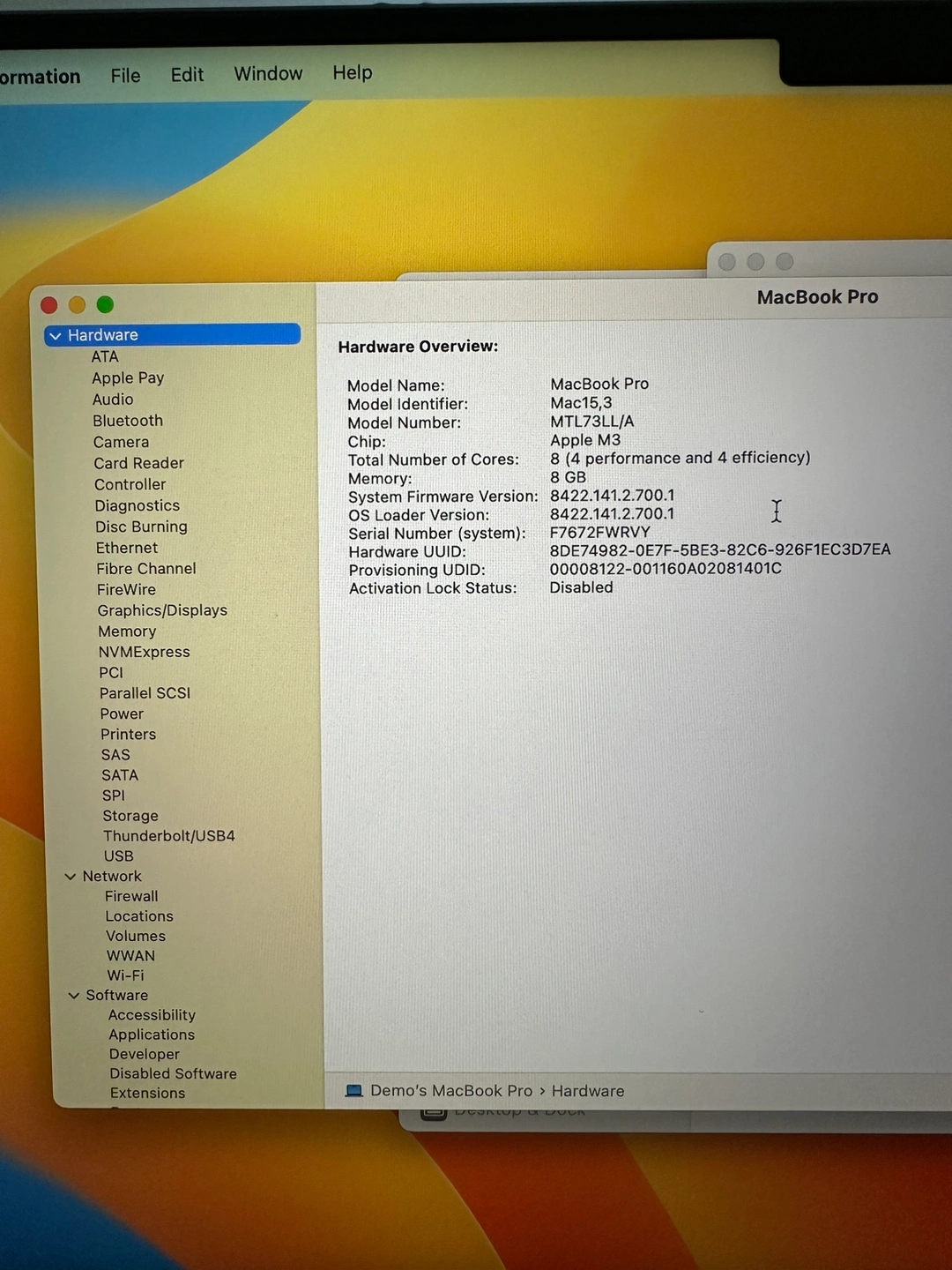Select Extensions in the sidebar
Image resolution: width=952 pixels, height=1270 pixels.
[x=147, y=1093]
